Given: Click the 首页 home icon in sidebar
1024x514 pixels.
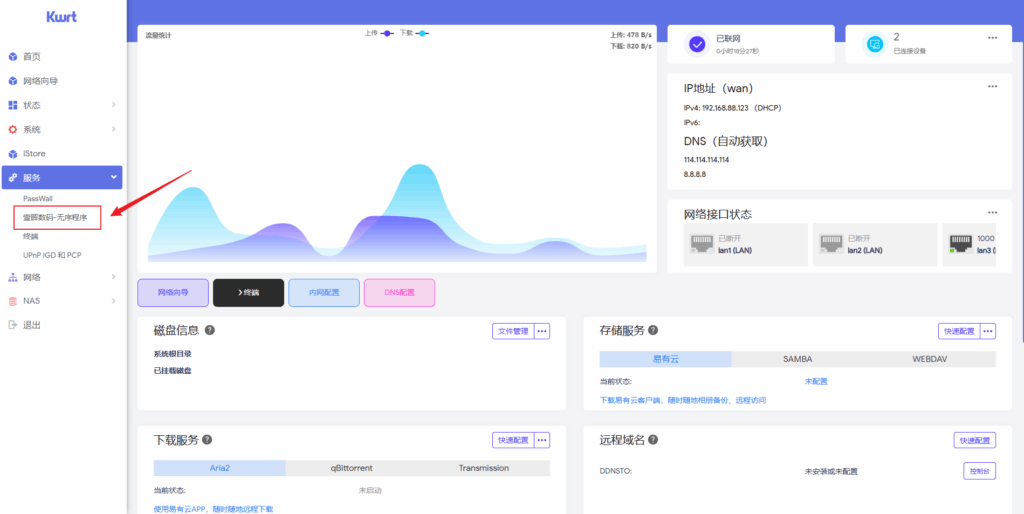Looking at the screenshot, I should pos(13,57).
